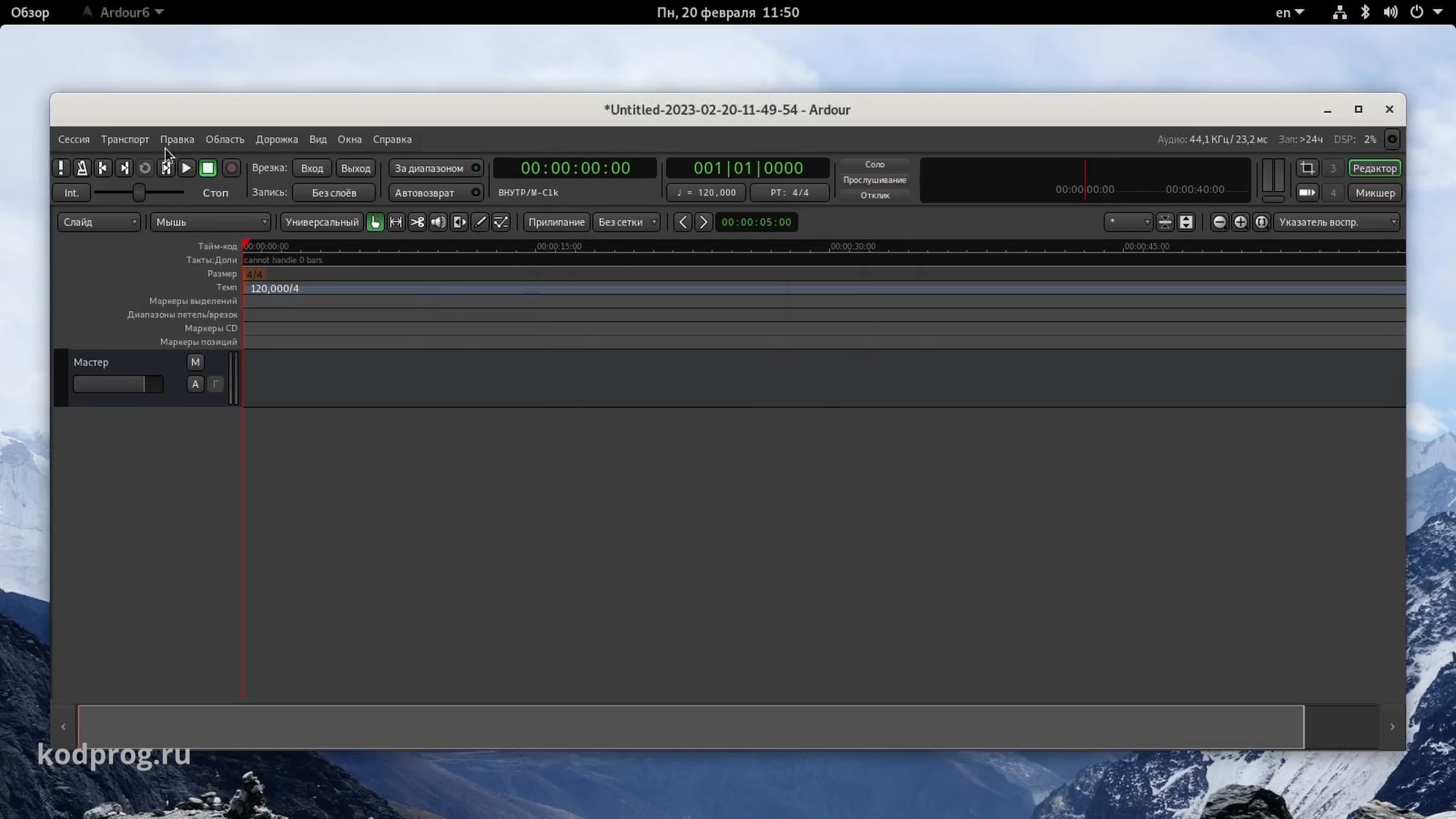Toggle Выход punch-out button
Image resolution: width=1456 pixels, height=819 pixels.
click(356, 168)
